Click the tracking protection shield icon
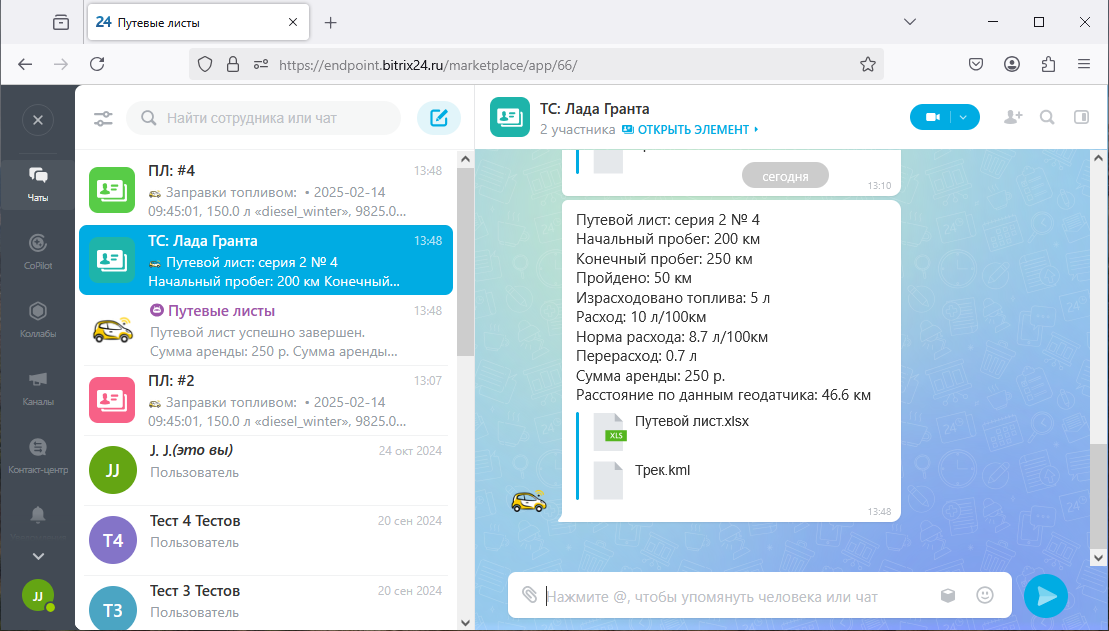 [x=205, y=64]
